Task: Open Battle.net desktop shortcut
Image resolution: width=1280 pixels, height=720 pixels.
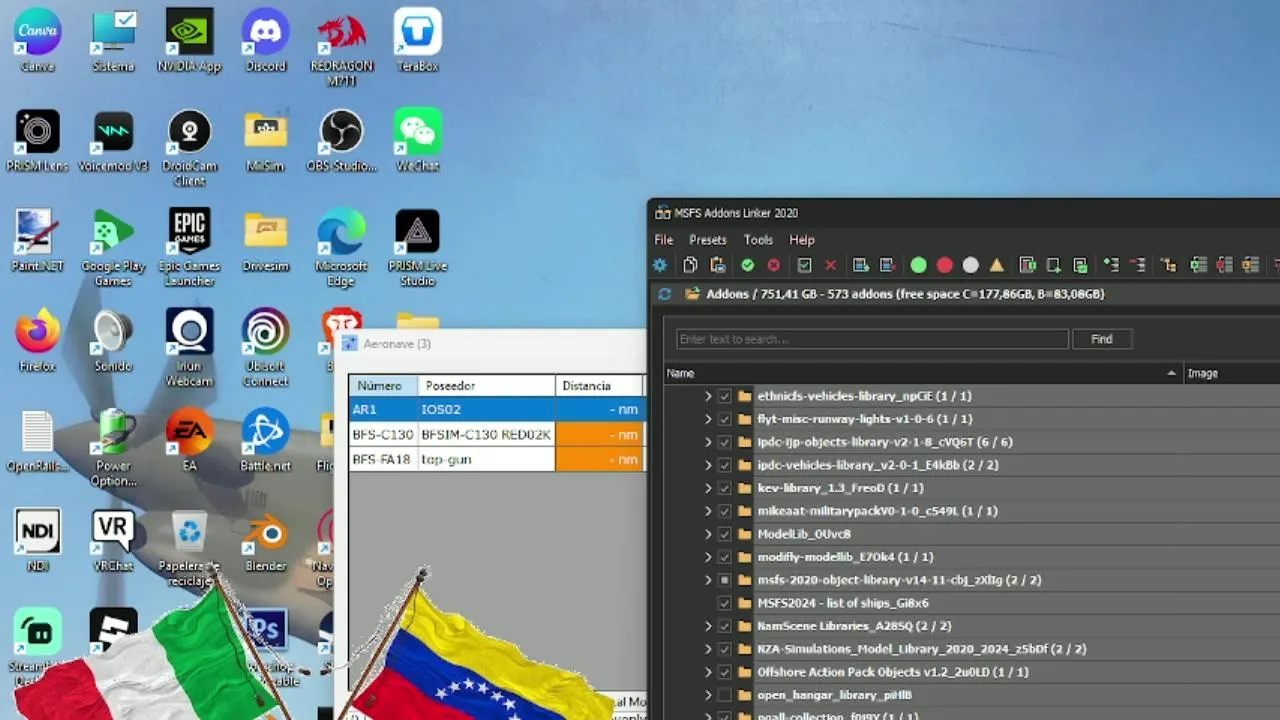Action: pyautogui.click(x=265, y=440)
